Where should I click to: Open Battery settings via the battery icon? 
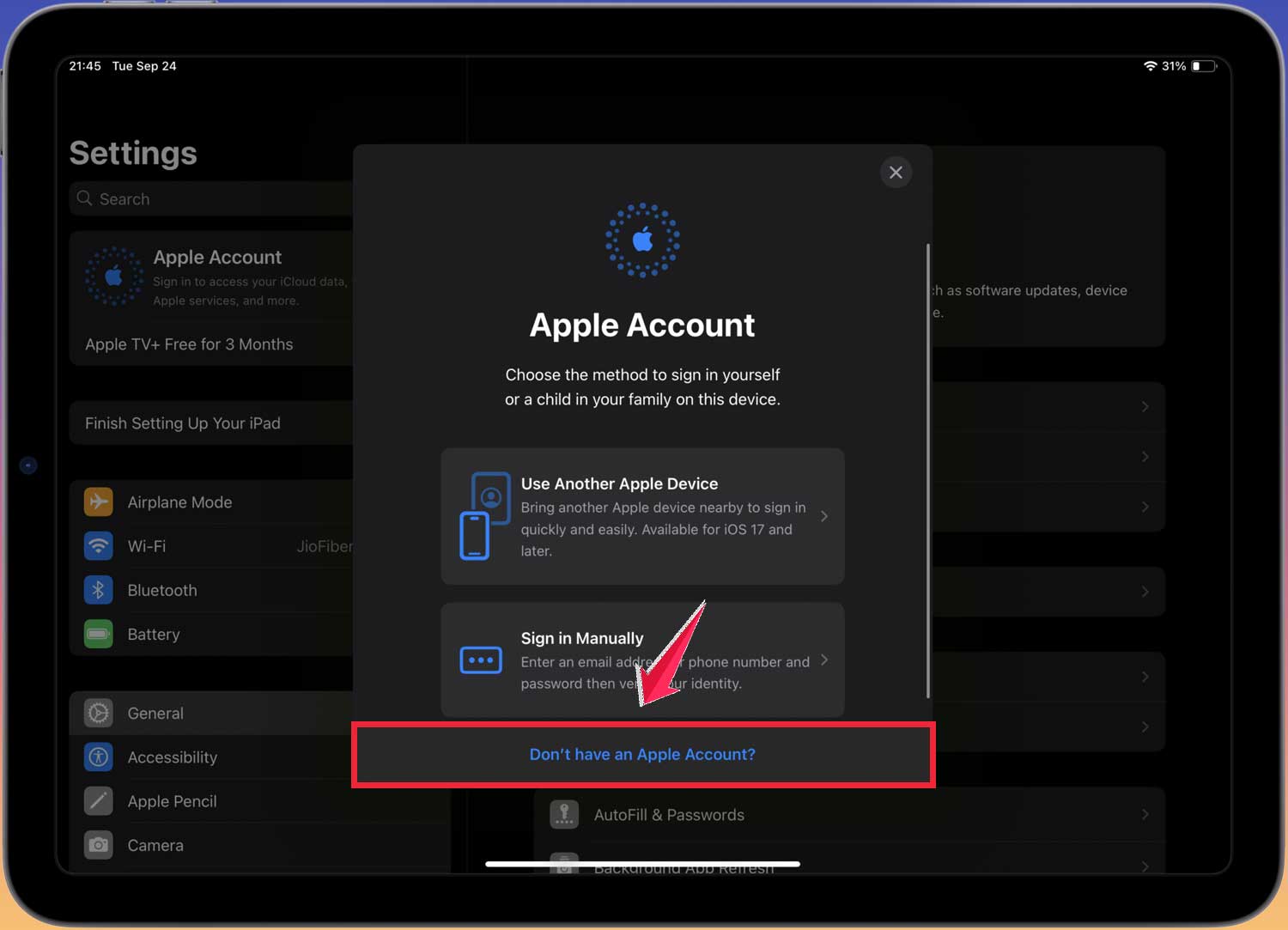(x=98, y=634)
